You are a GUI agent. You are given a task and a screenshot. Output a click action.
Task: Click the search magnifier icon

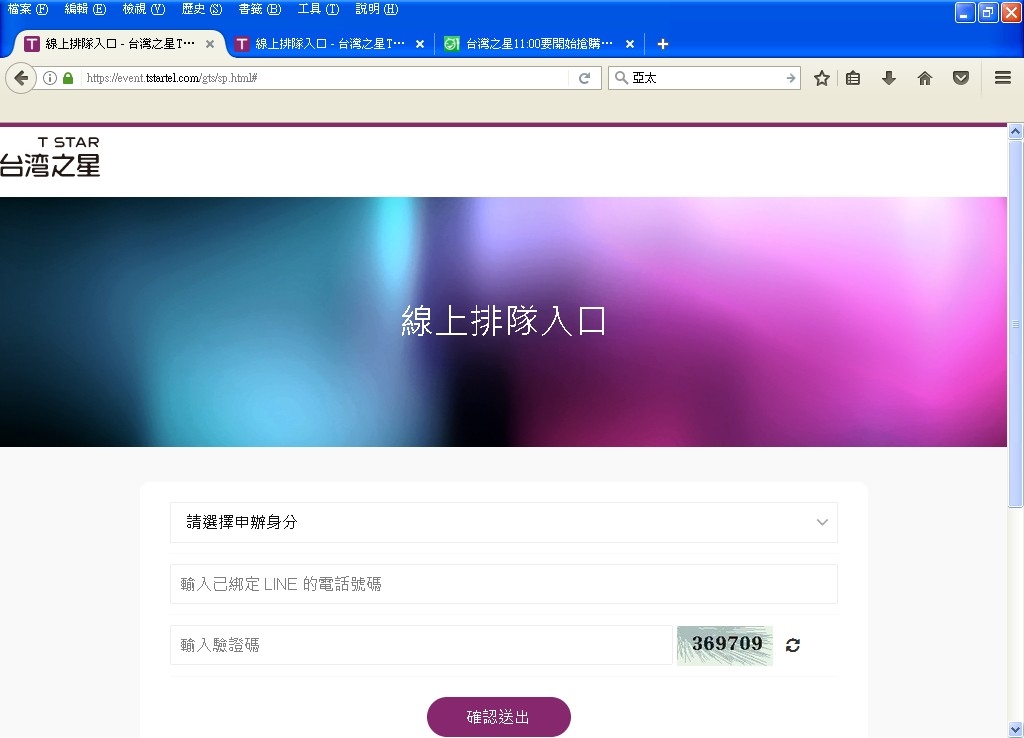point(621,78)
